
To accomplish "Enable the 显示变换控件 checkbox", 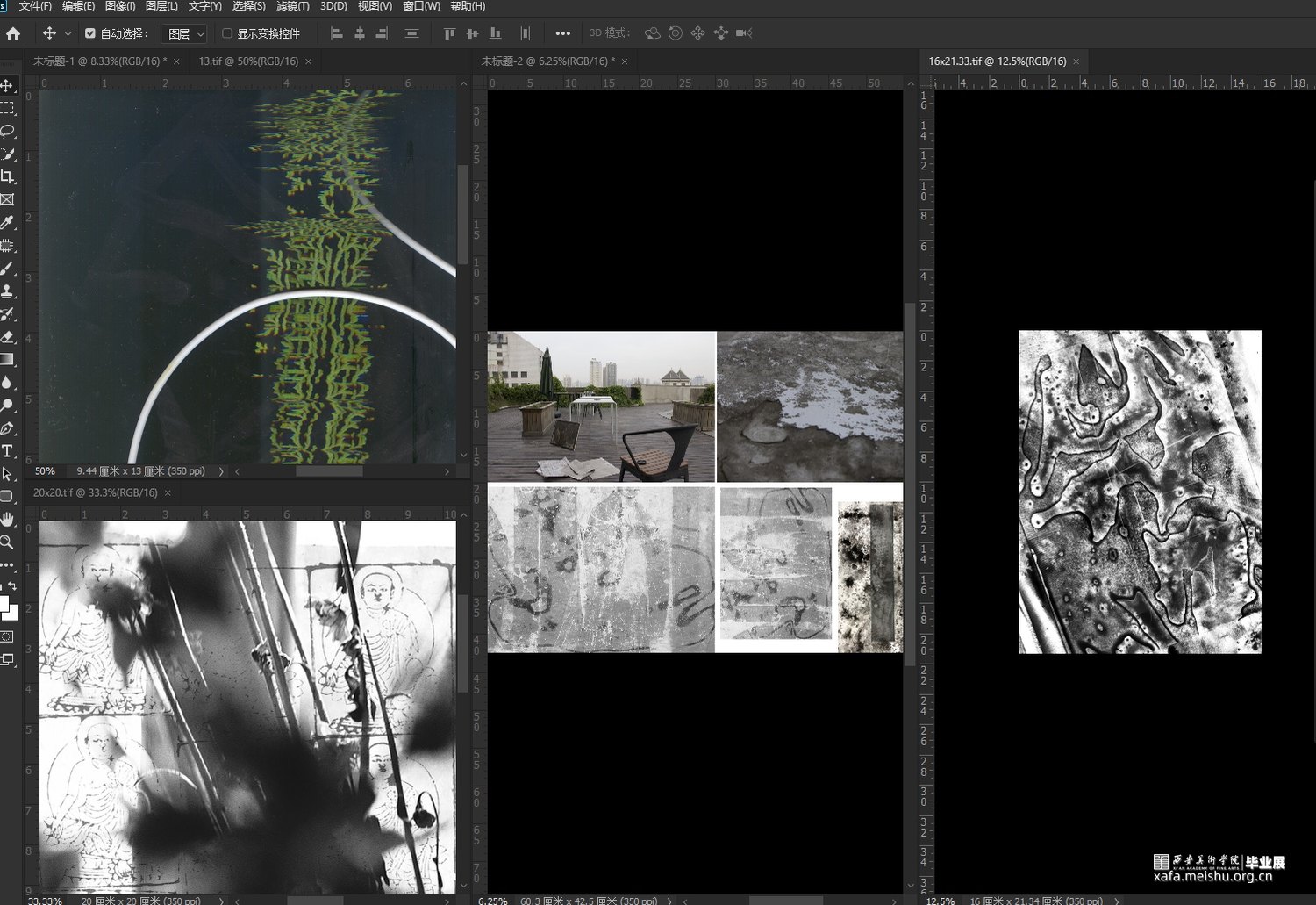I will point(227,33).
